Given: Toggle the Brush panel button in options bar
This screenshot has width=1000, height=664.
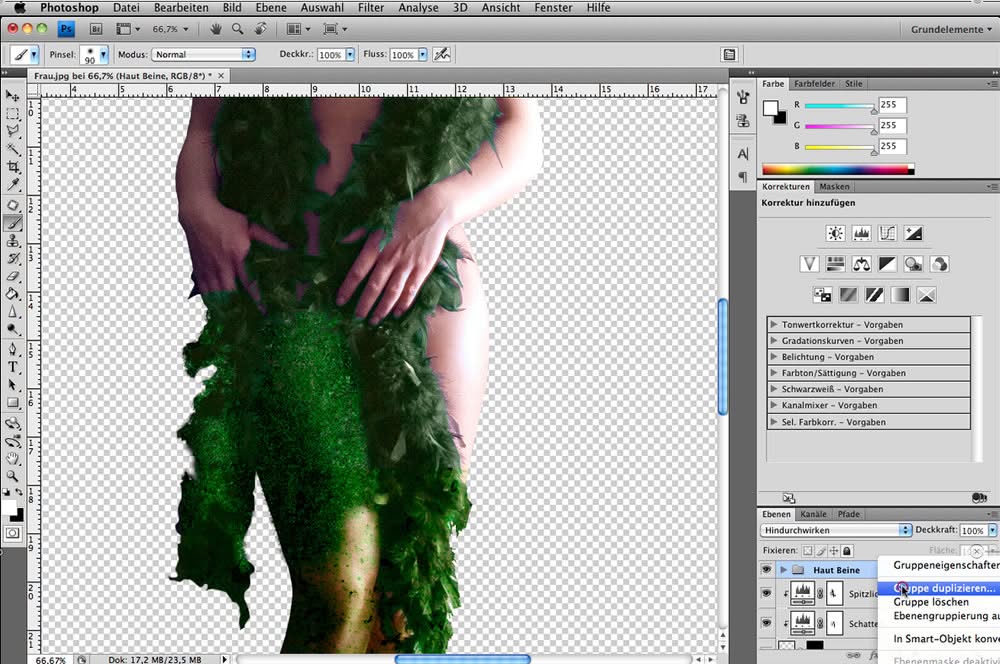Looking at the screenshot, I should [x=729, y=55].
